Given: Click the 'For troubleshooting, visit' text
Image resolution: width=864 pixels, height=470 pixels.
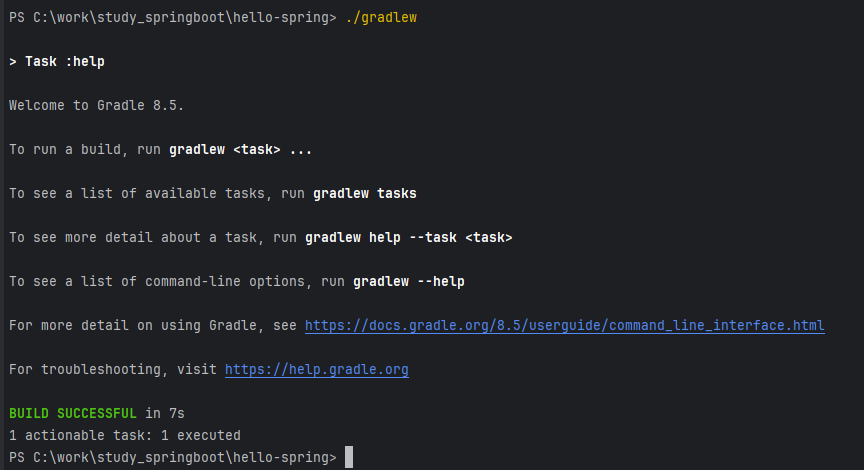Looking at the screenshot, I should (x=113, y=370).
